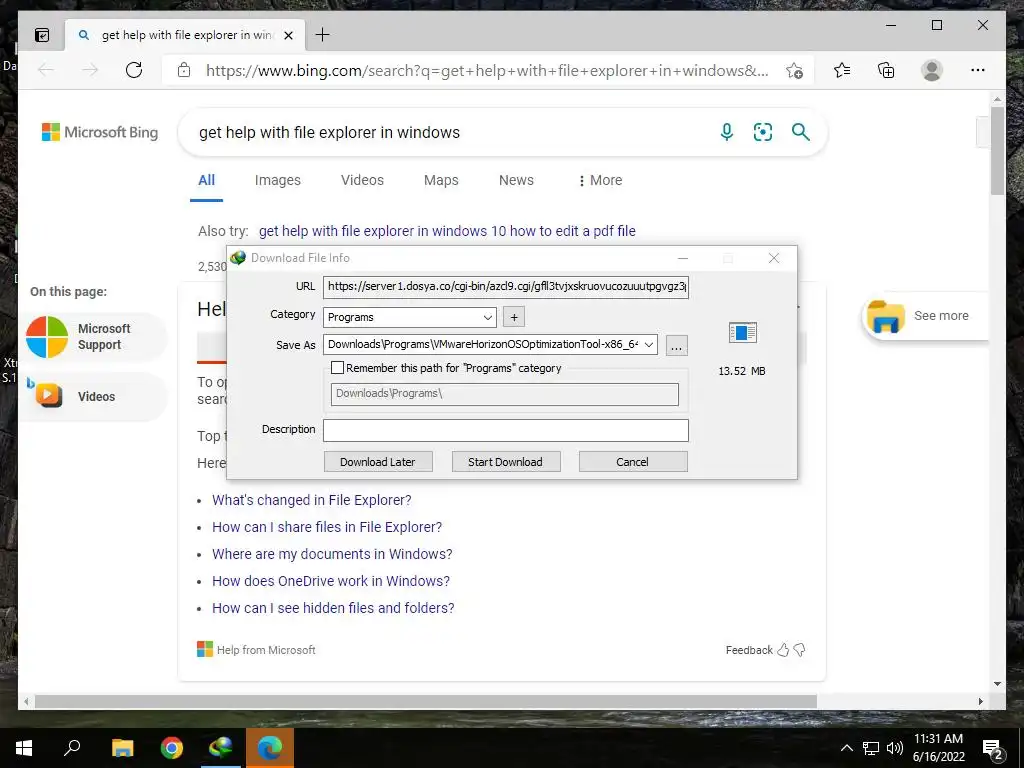Click the Microsoft Support icon

click(x=47, y=337)
